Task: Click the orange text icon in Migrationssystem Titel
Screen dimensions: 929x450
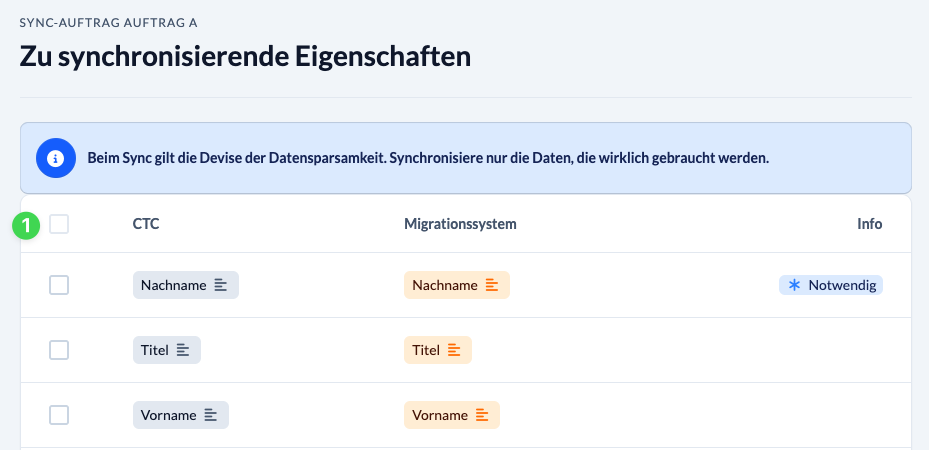Action: coord(454,350)
